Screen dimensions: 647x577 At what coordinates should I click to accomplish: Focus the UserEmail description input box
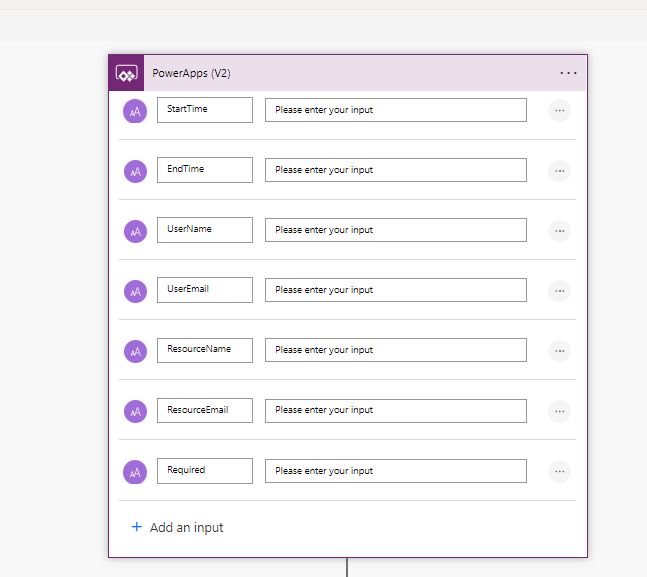396,290
